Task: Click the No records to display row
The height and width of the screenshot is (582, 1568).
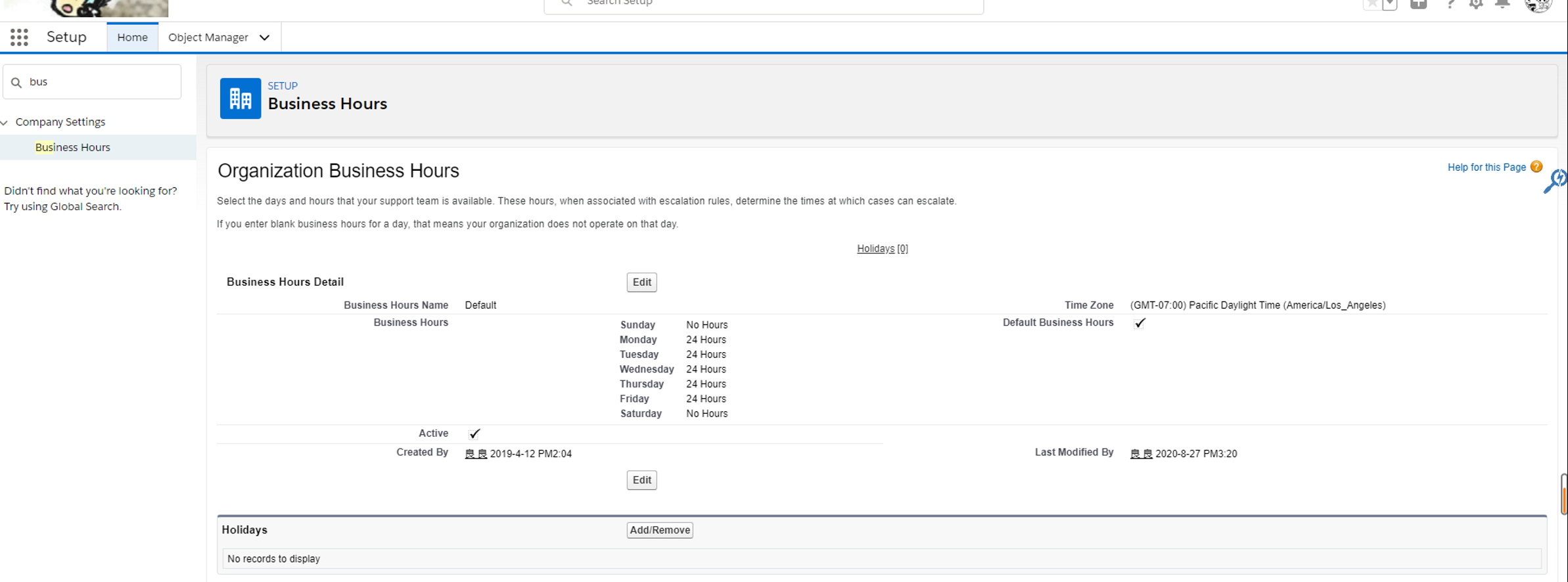Action: click(x=882, y=558)
